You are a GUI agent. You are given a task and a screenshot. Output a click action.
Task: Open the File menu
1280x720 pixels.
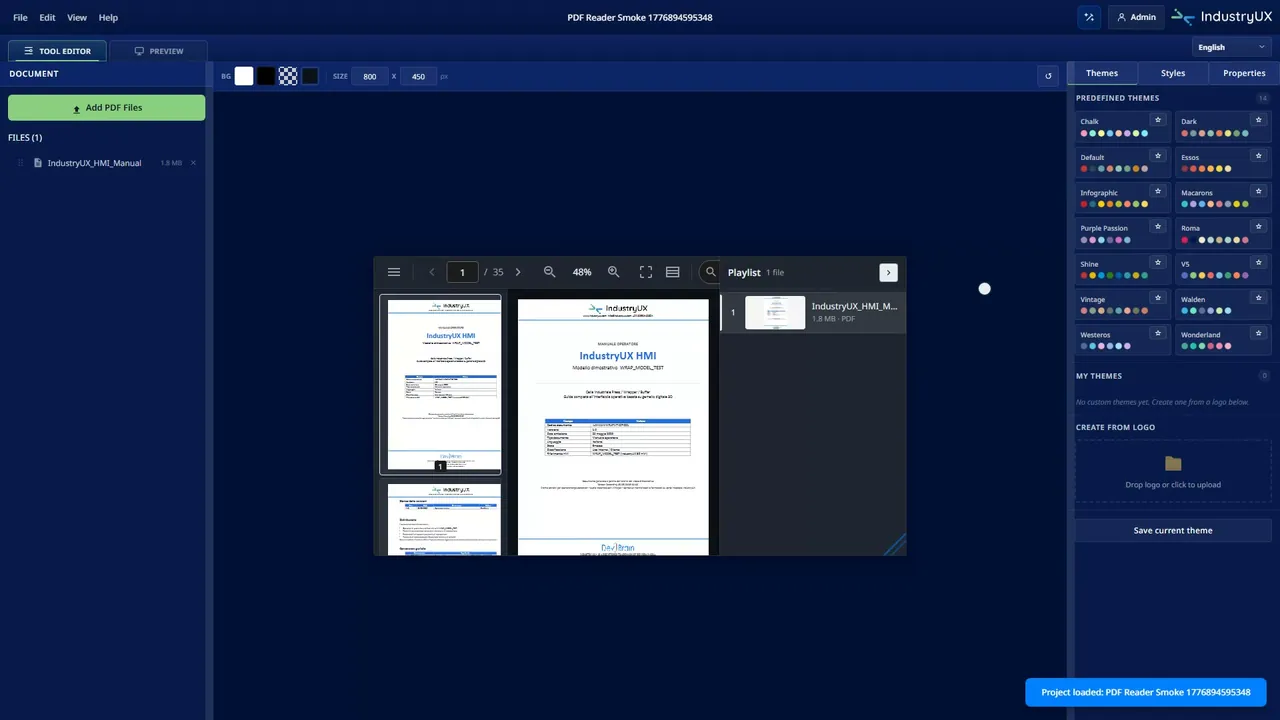pos(20,17)
